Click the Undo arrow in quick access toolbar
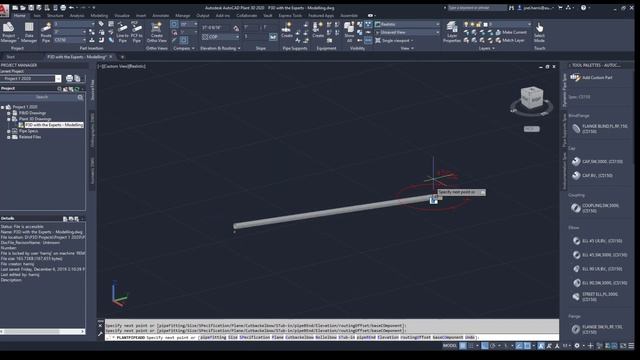Viewport: 640px width, 360px height. (x=72, y=8)
